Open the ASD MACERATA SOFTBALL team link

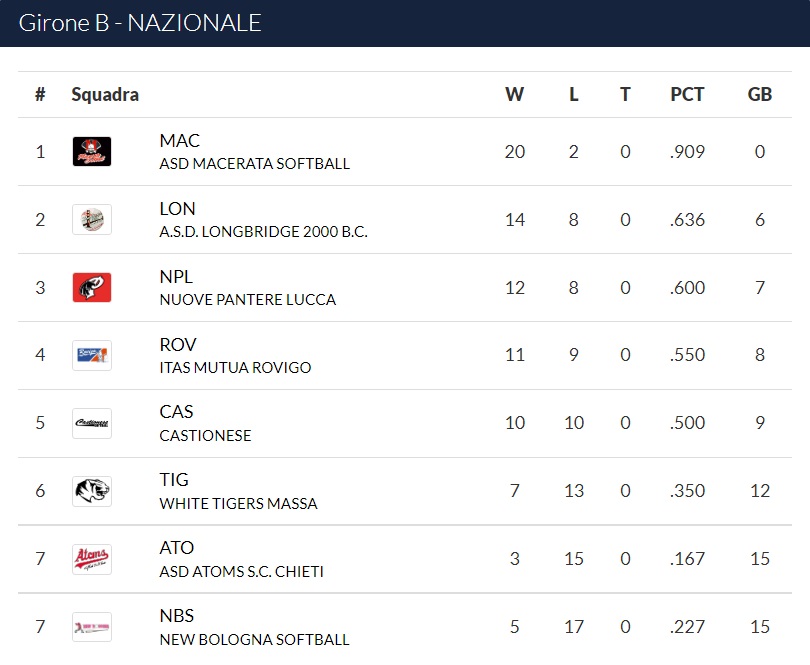click(x=255, y=164)
